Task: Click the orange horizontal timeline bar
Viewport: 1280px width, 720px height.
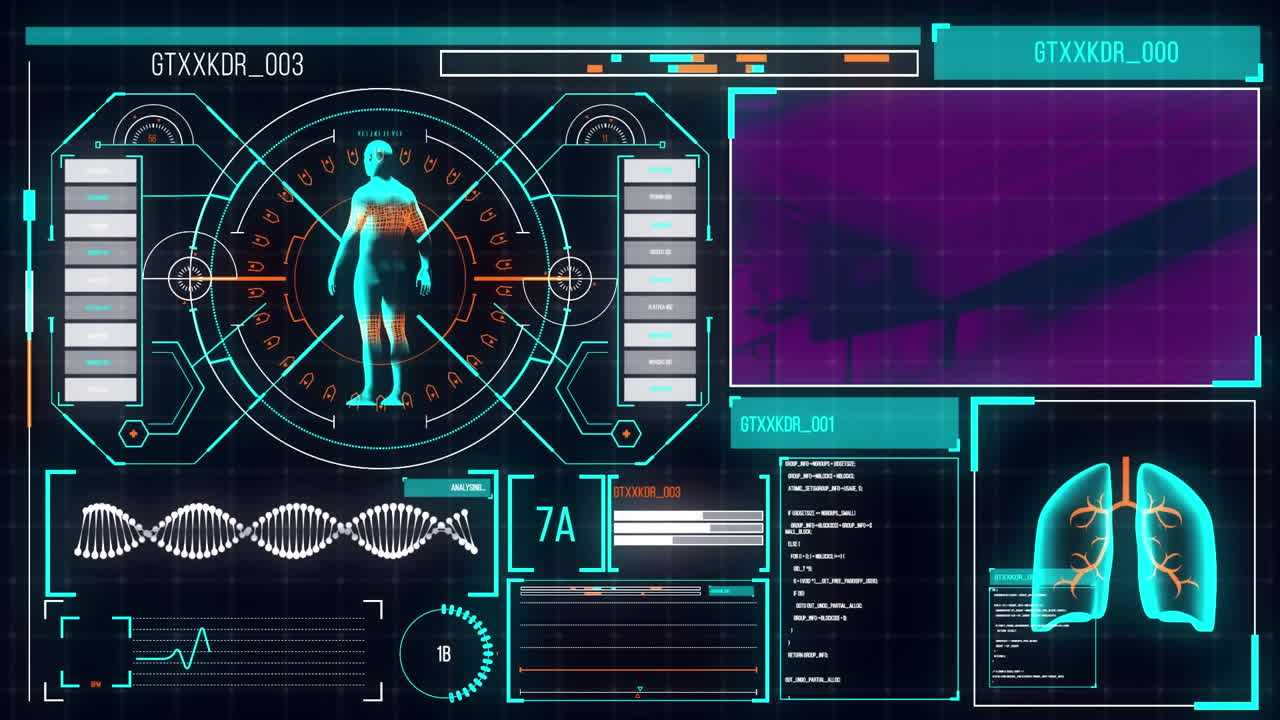Action: coord(638,670)
